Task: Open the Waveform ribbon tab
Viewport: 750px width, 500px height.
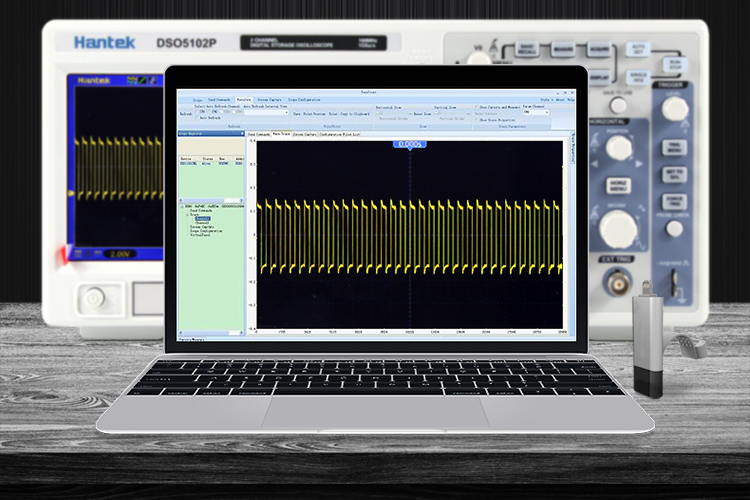Action: [243, 100]
